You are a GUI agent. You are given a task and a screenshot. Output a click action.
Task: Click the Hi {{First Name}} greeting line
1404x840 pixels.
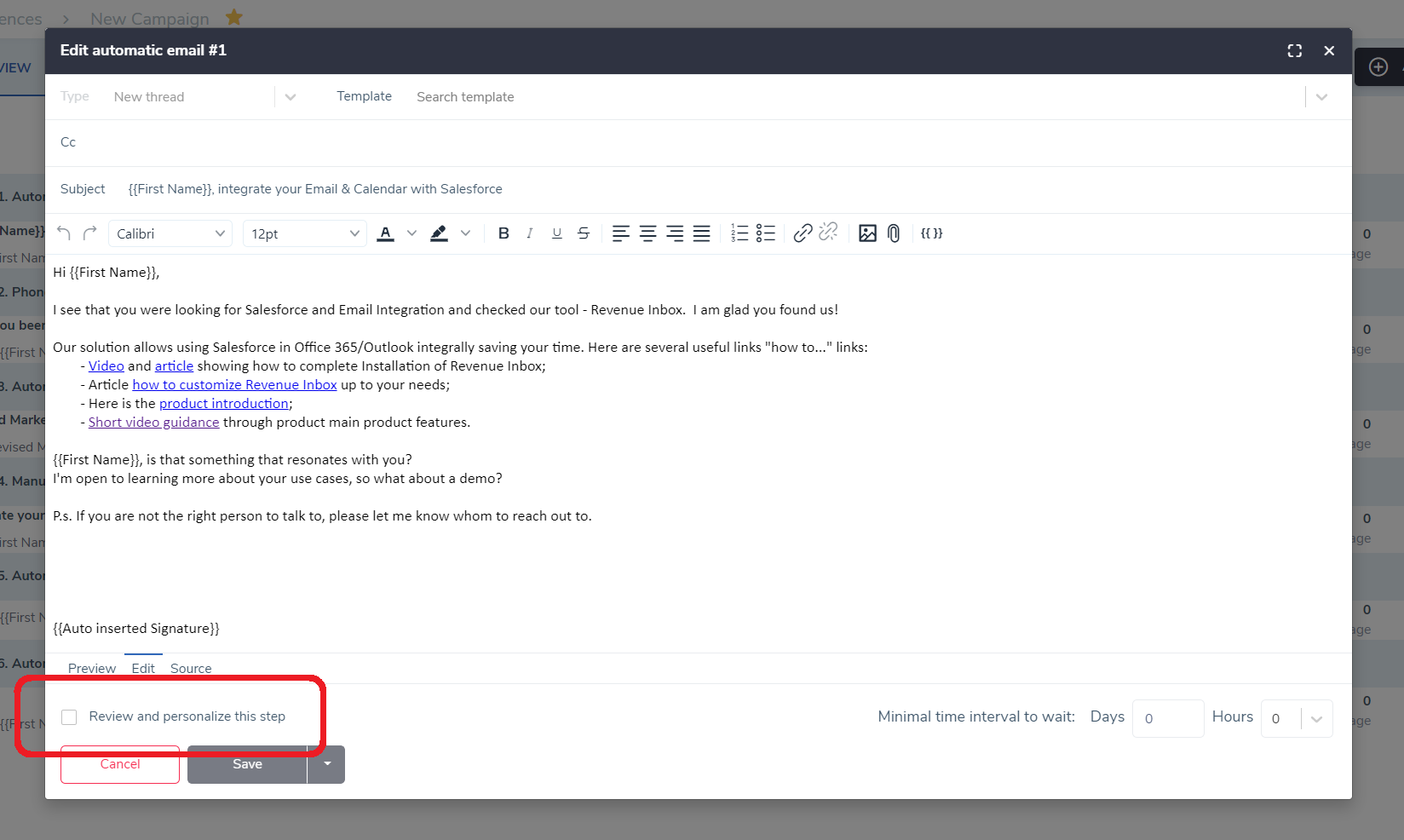coord(106,273)
